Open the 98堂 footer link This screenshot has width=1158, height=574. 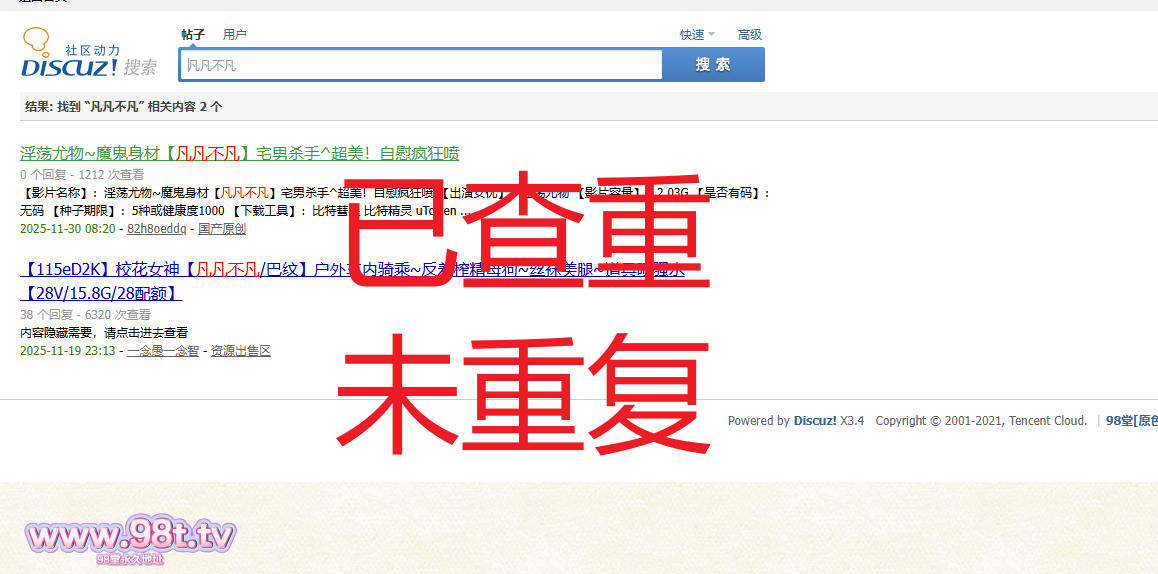[1130, 421]
